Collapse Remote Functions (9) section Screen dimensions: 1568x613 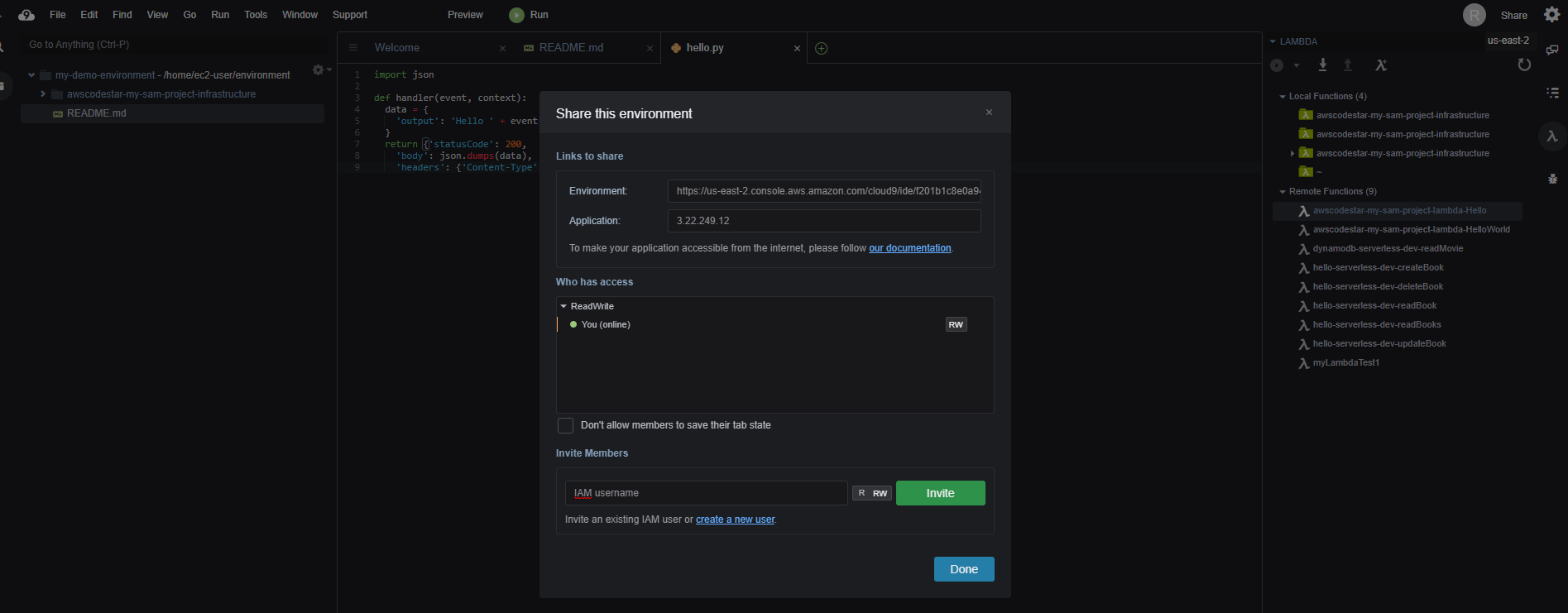(1283, 192)
